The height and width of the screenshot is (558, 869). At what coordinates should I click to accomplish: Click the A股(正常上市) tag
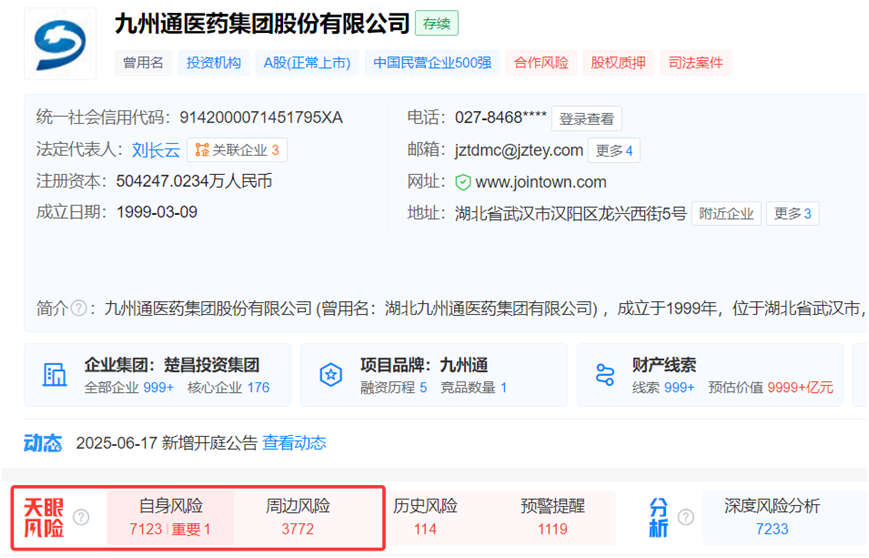click(x=307, y=63)
